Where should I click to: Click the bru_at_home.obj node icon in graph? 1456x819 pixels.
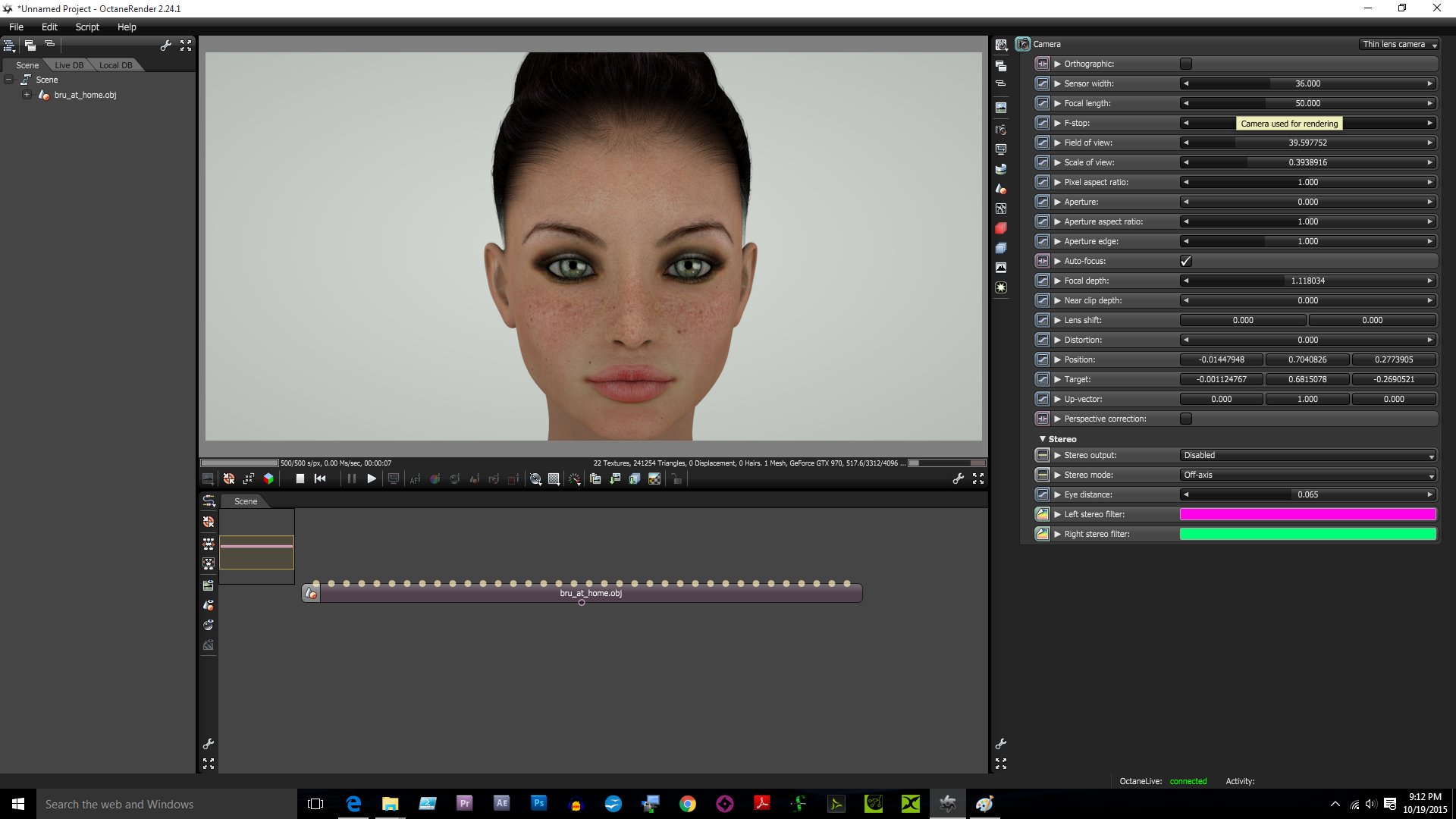(x=311, y=593)
